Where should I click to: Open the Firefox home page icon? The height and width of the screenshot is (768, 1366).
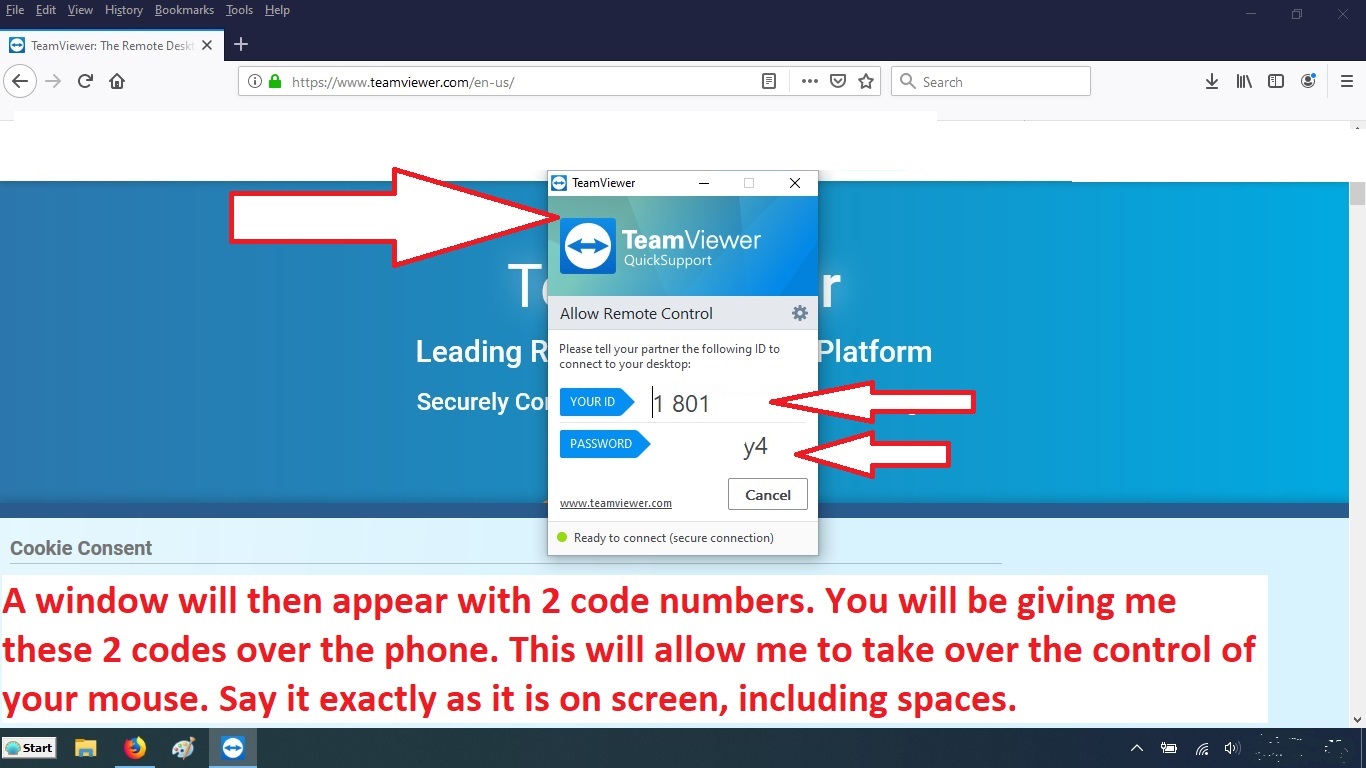click(x=117, y=81)
